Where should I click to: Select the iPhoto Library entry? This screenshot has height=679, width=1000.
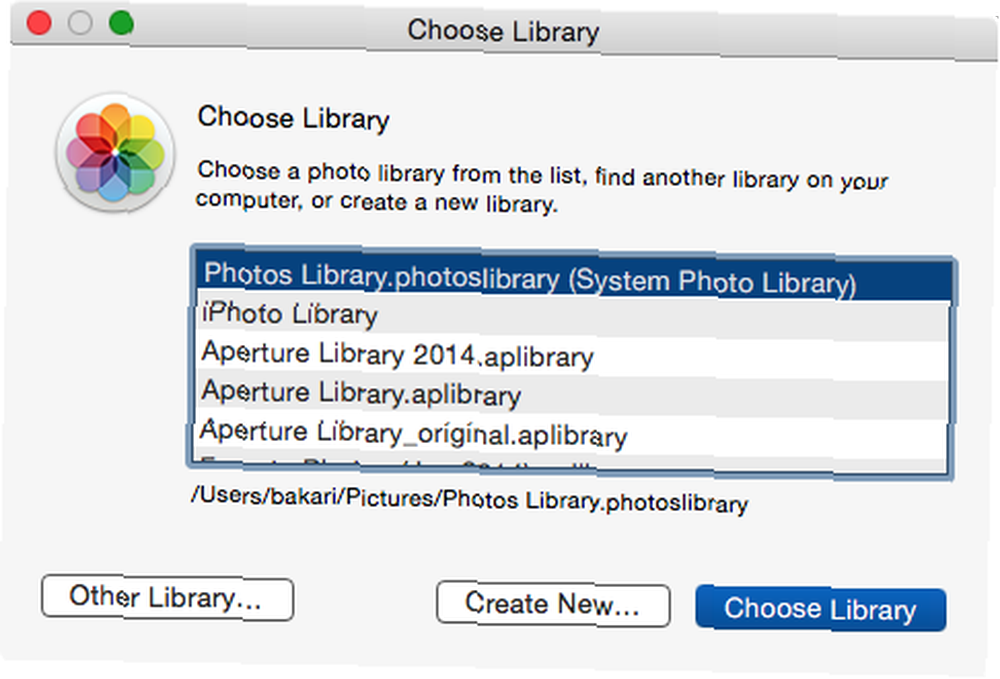[x=572, y=316]
